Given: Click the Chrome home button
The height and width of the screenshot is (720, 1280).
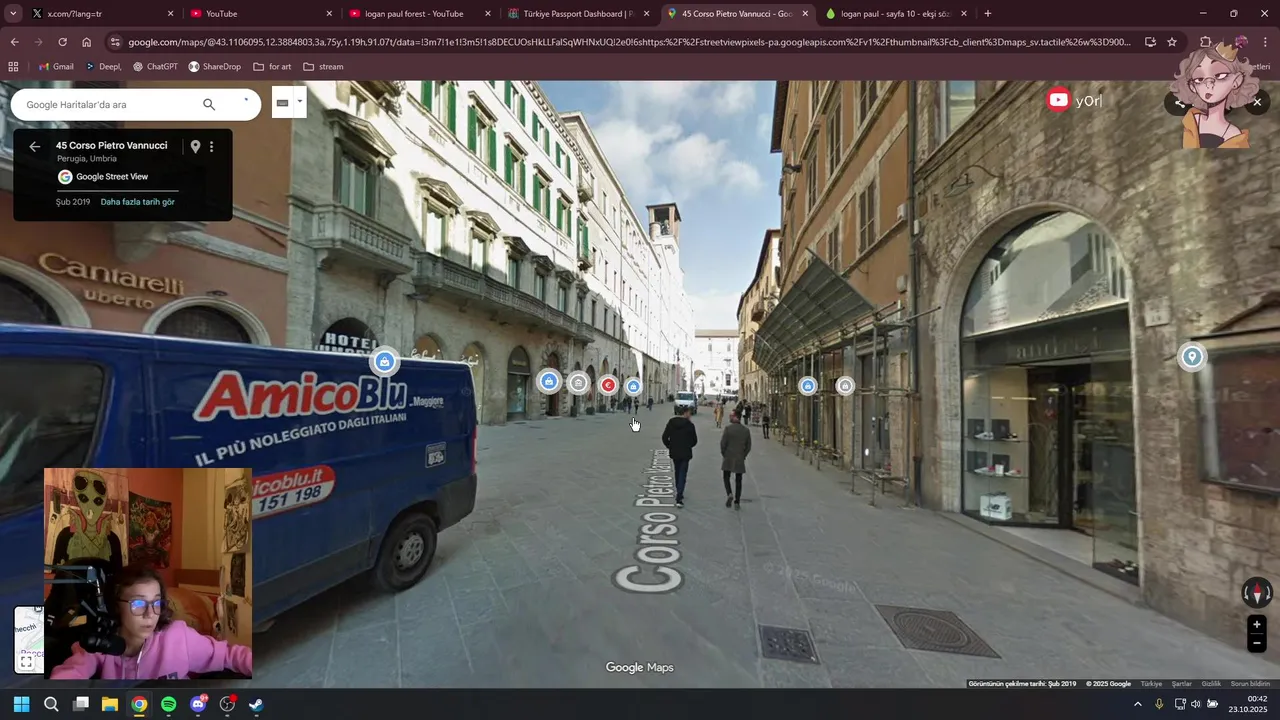Looking at the screenshot, I should 86,42.
